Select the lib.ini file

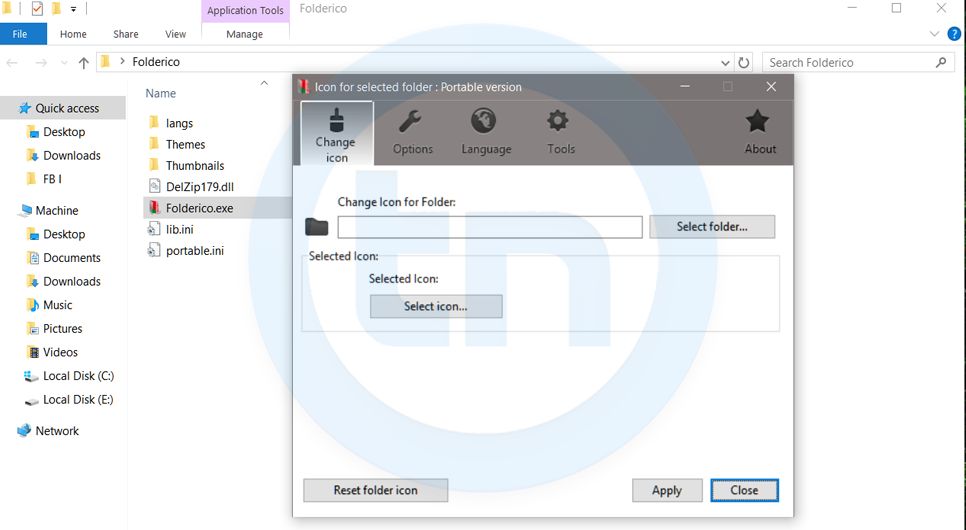coord(179,229)
